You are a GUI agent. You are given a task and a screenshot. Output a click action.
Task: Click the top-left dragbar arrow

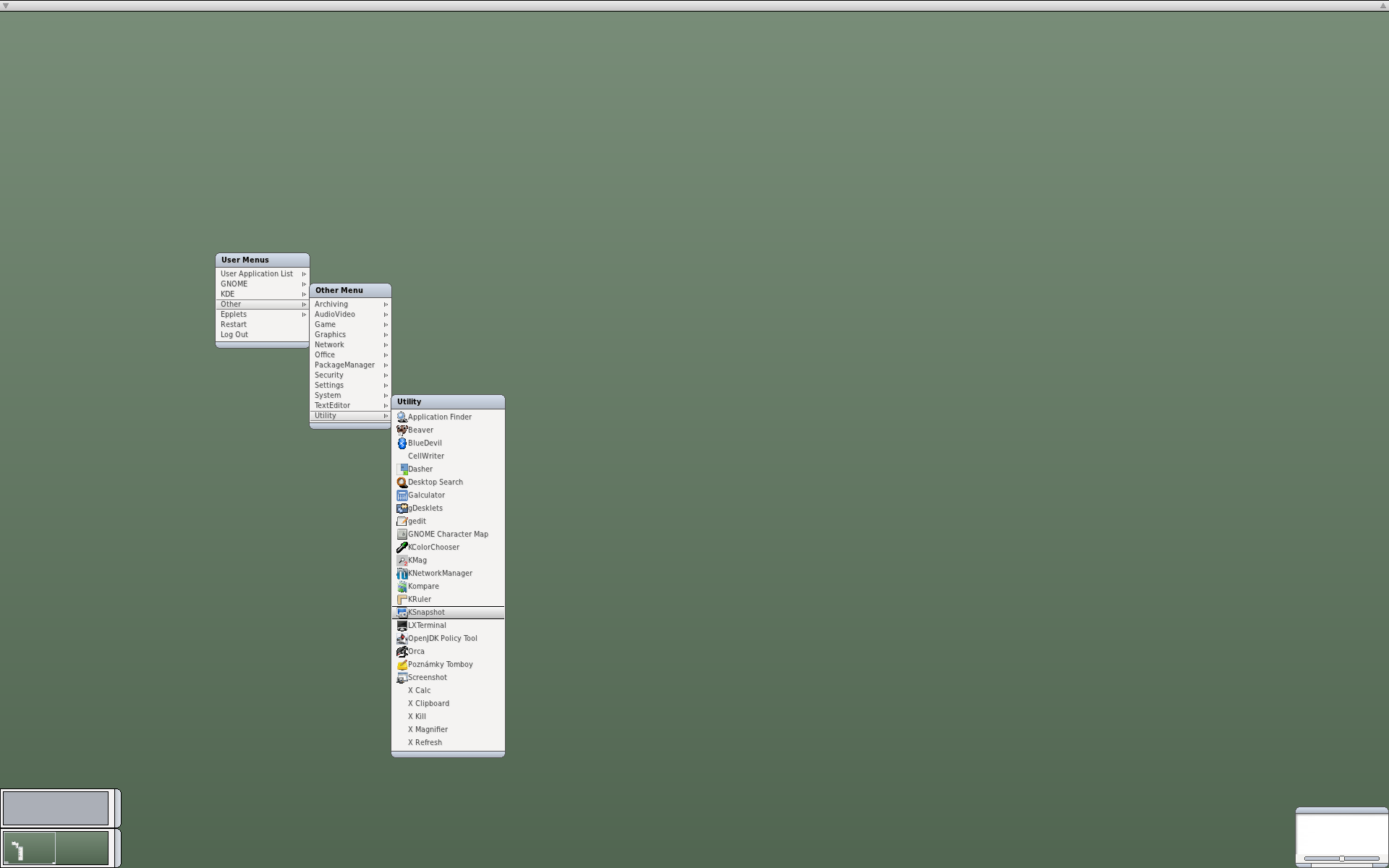pyautogui.click(x=6, y=6)
